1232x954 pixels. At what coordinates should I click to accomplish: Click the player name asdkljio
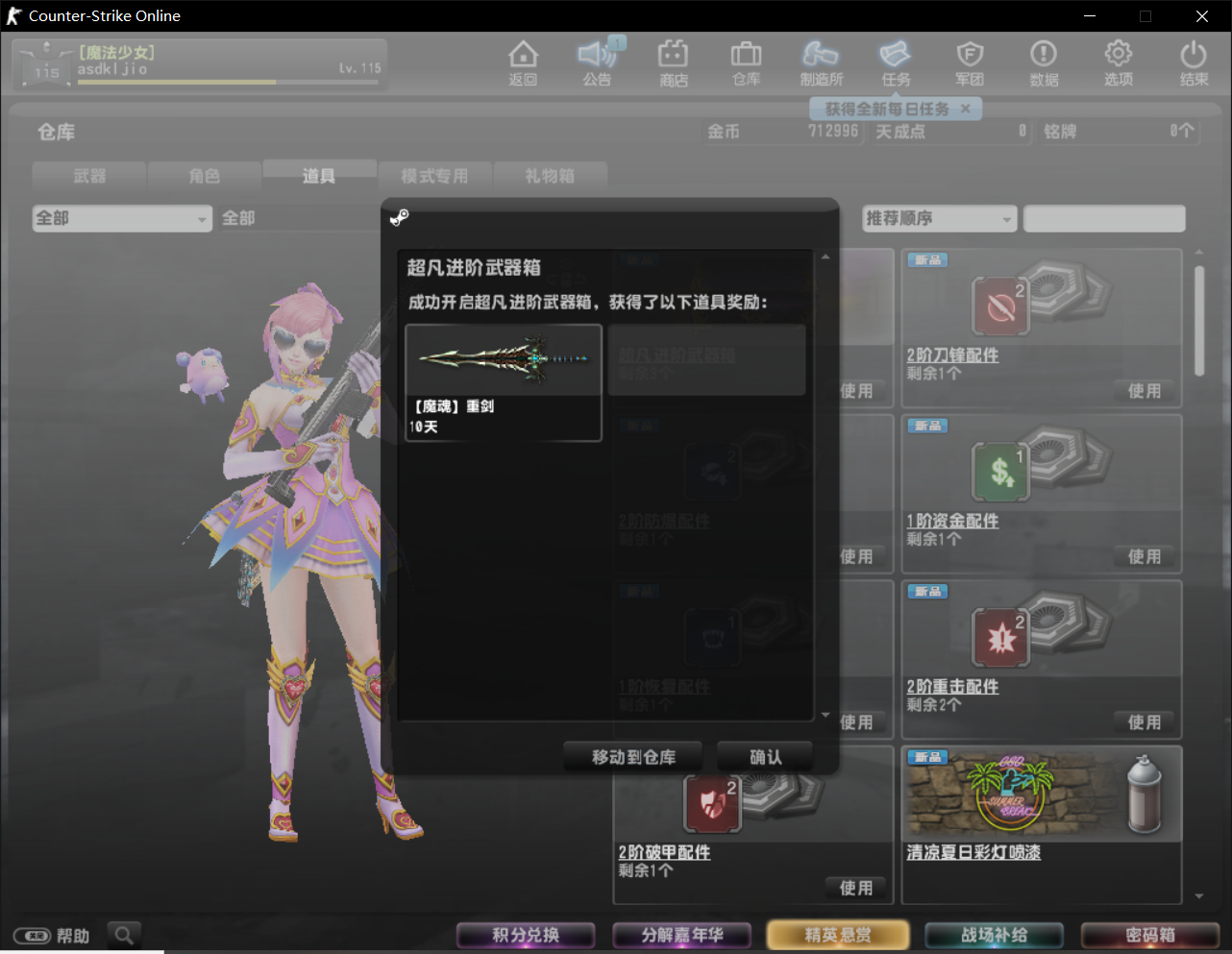click(x=112, y=68)
